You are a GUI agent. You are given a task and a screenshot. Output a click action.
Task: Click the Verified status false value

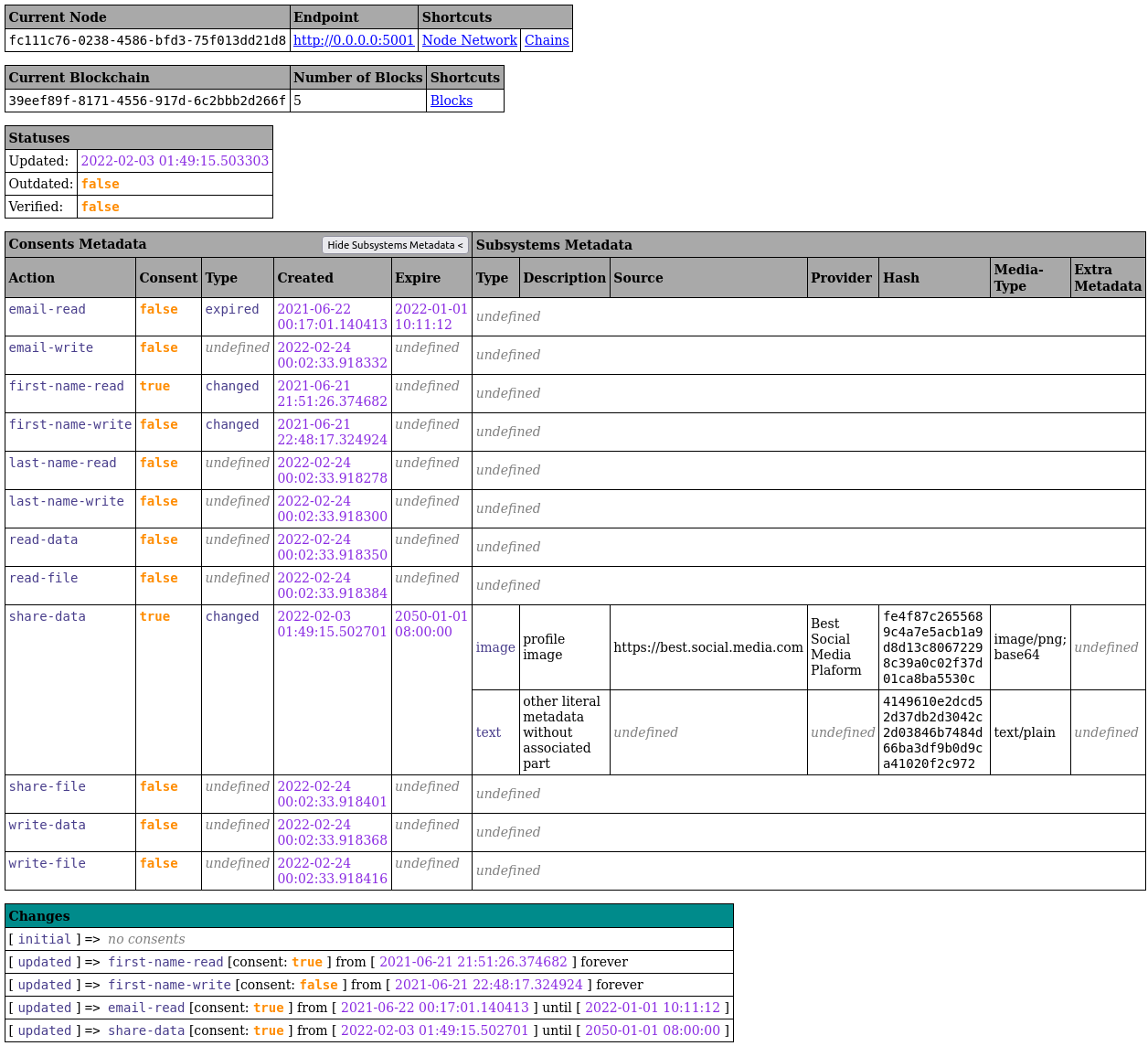[x=101, y=207]
